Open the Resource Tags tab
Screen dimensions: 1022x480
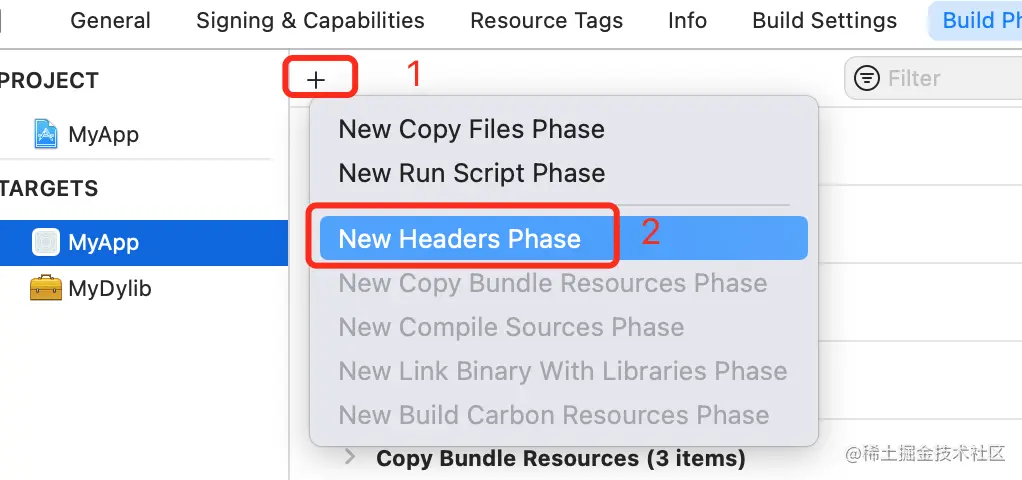coord(546,20)
